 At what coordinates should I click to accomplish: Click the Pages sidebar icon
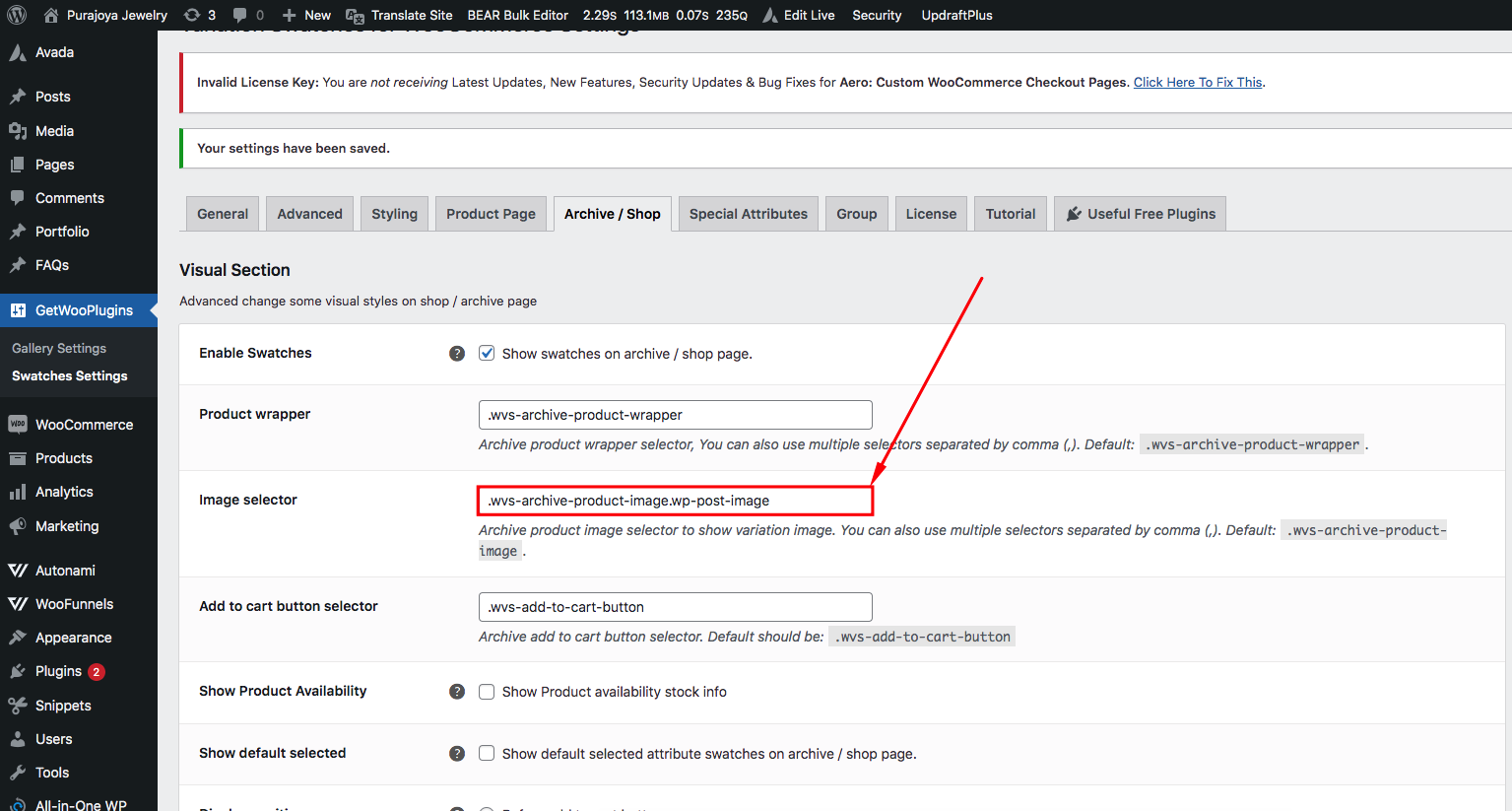(18, 165)
